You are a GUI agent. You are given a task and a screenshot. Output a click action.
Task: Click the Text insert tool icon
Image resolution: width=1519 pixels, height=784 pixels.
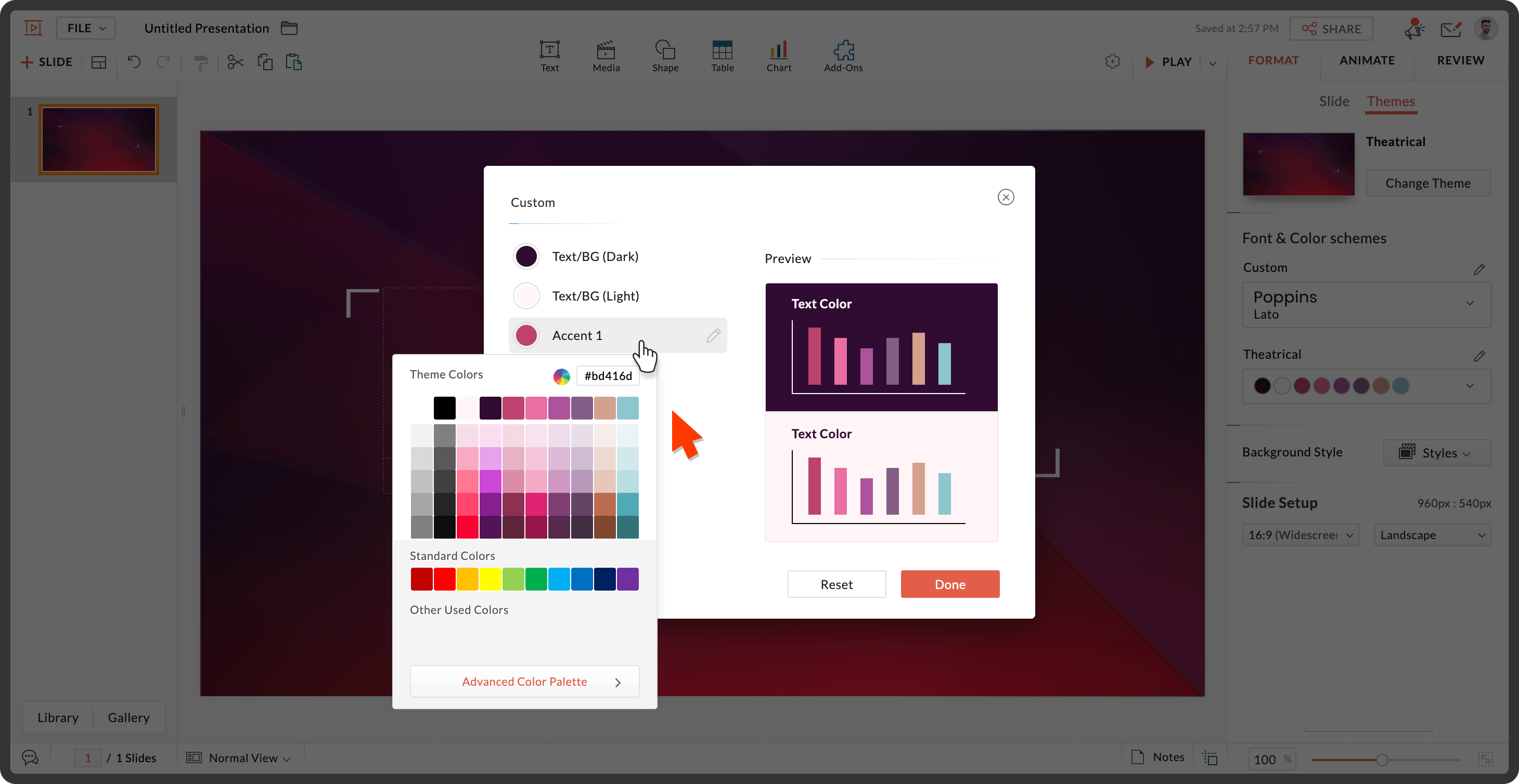click(549, 50)
